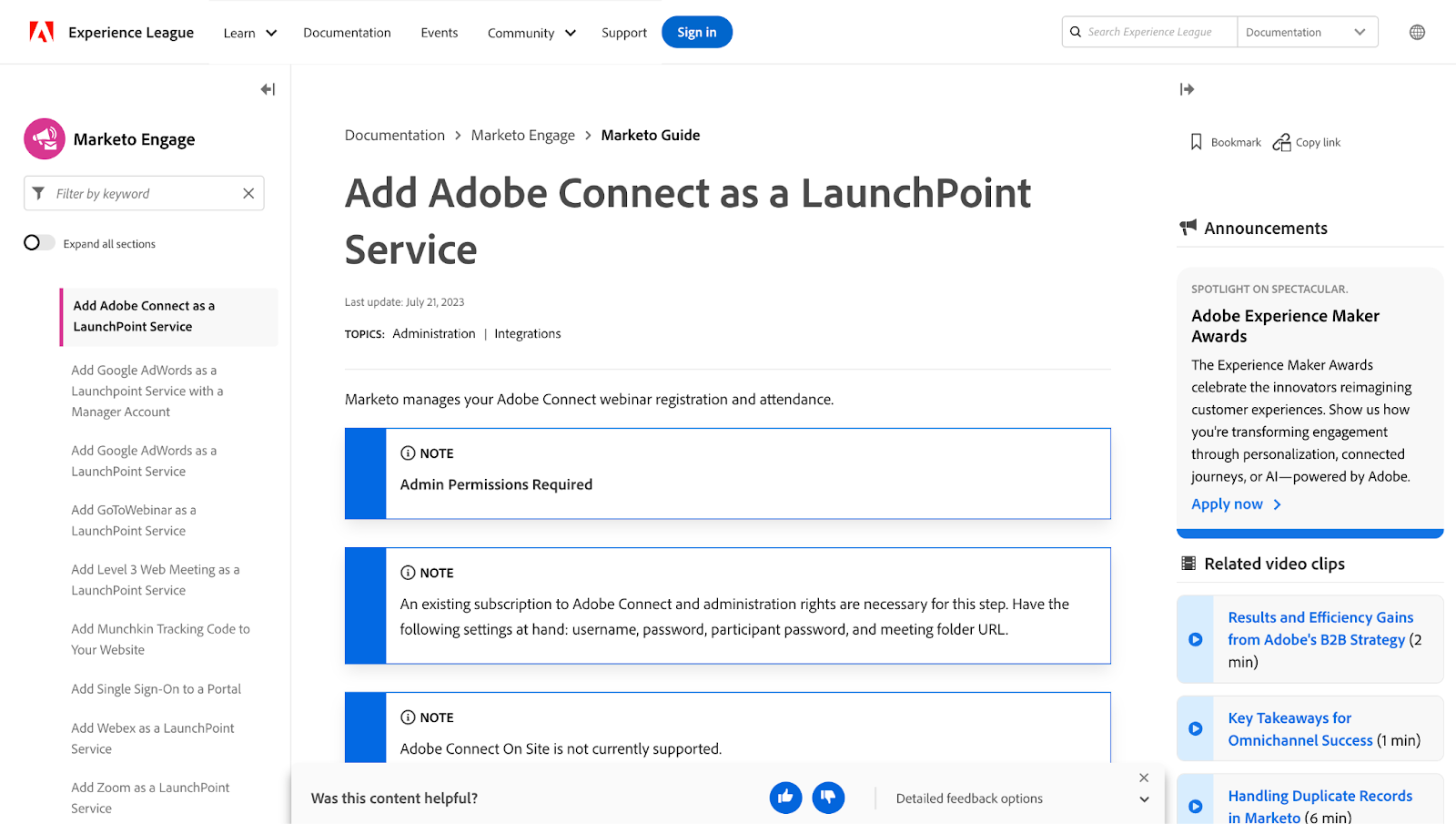Click Marketo Engage sidebar title
Image resolution: width=1456 pixels, height=824 pixels.
click(x=135, y=139)
